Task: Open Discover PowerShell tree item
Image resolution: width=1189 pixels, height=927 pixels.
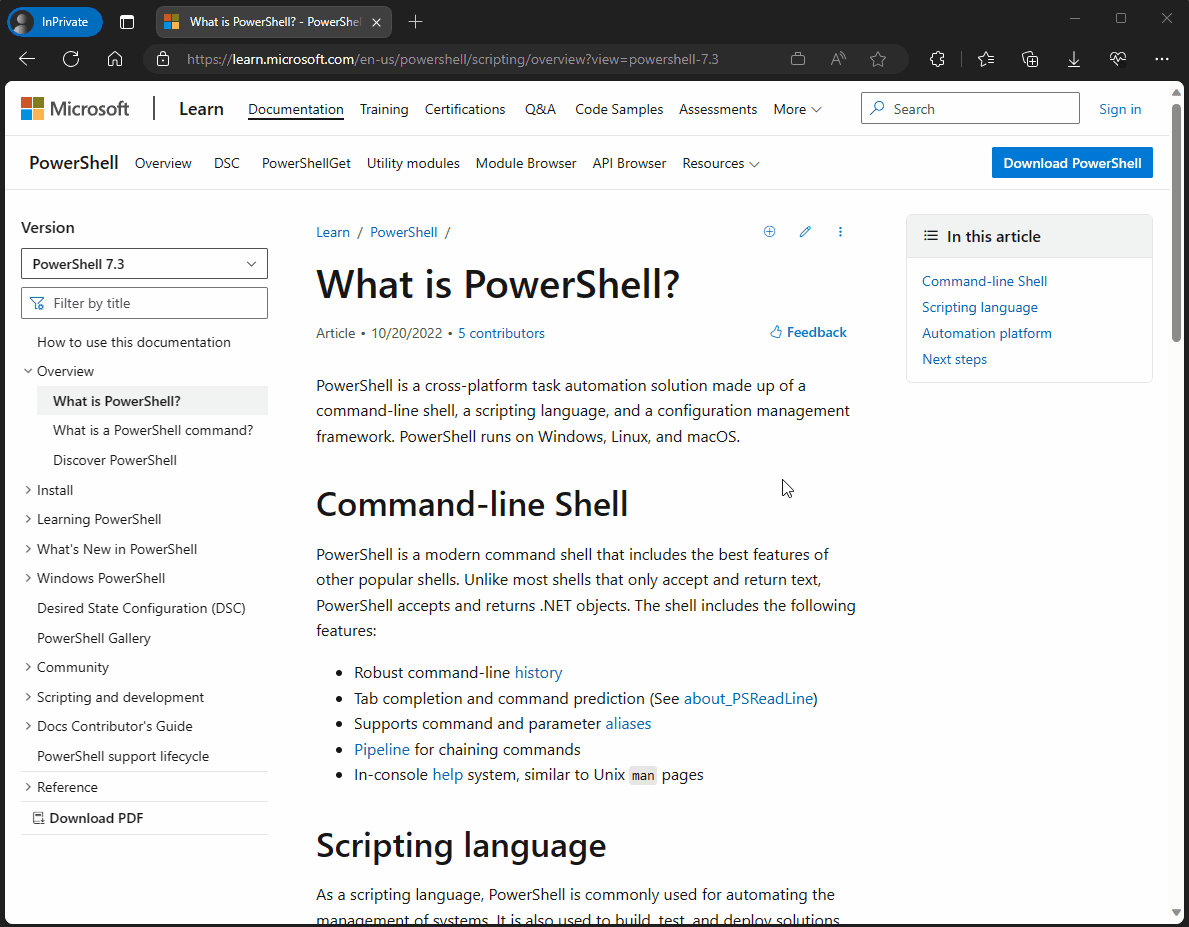Action: [115, 460]
